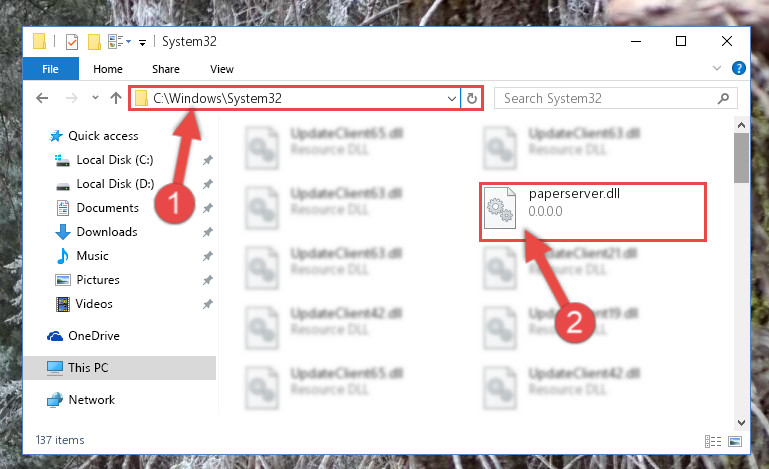Click the vertical scrollbar thumb
The image size is (769, 469).
[x=741, y=158]
